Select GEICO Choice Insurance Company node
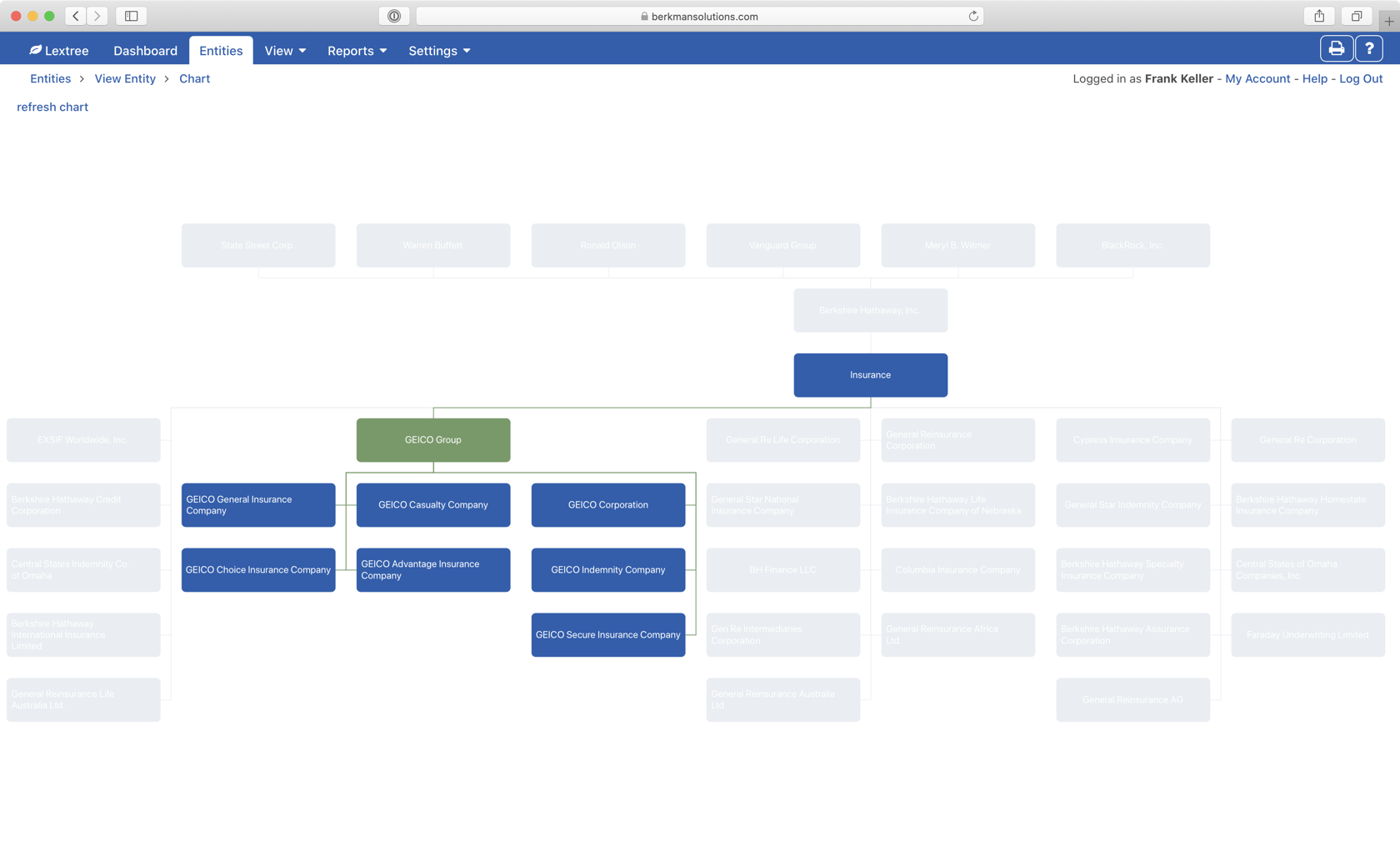Screen dimensions: 1400x856 click(258, 570)
